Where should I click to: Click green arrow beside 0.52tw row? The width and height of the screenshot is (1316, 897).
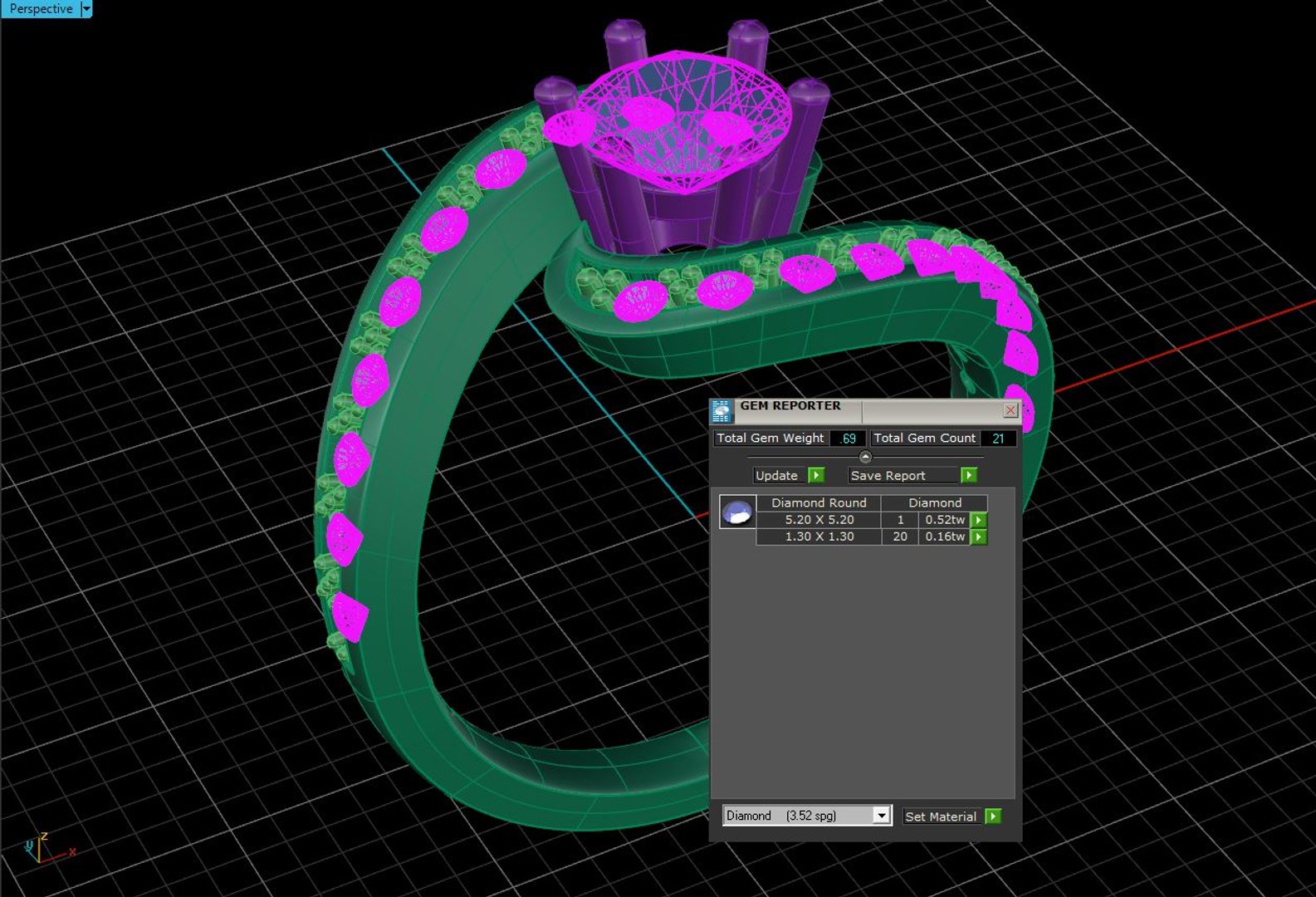979,520
